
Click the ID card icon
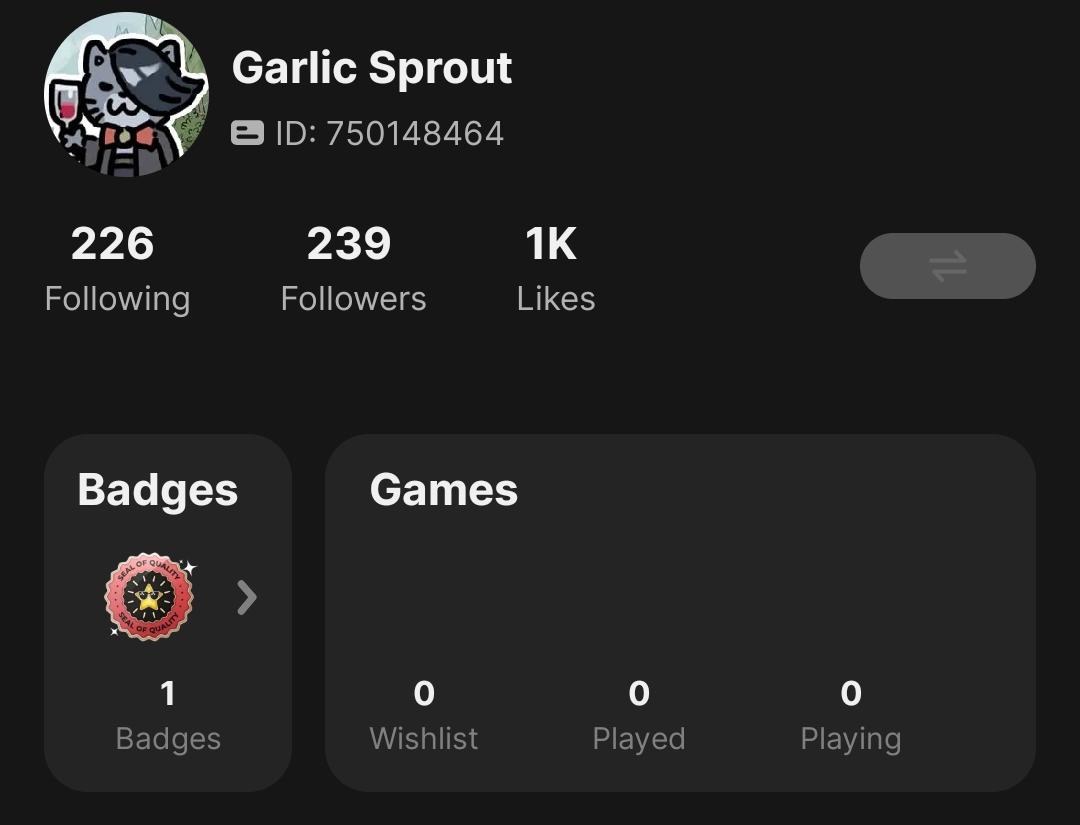[247, 133]
